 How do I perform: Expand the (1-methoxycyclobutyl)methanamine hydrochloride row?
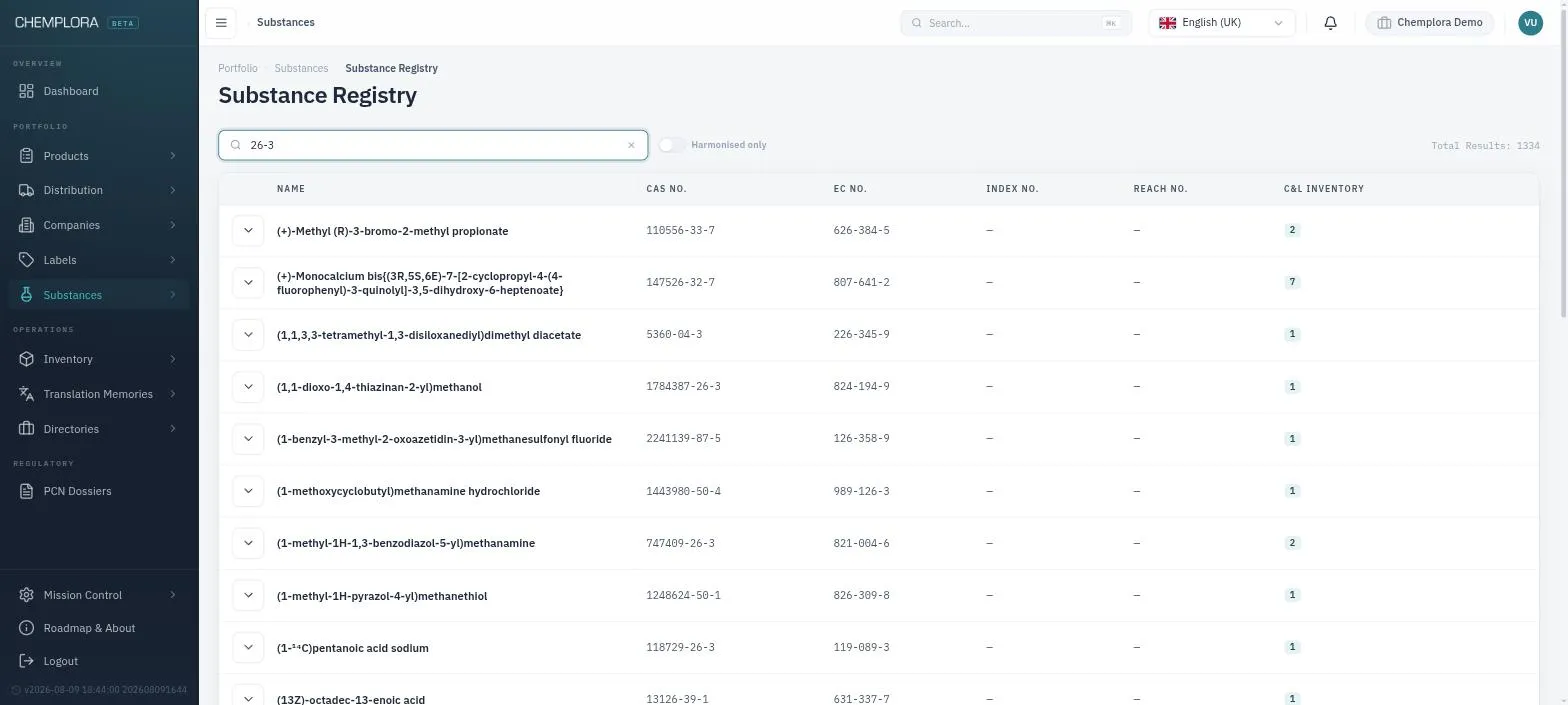pyautogui.click(x=248, y=490)
